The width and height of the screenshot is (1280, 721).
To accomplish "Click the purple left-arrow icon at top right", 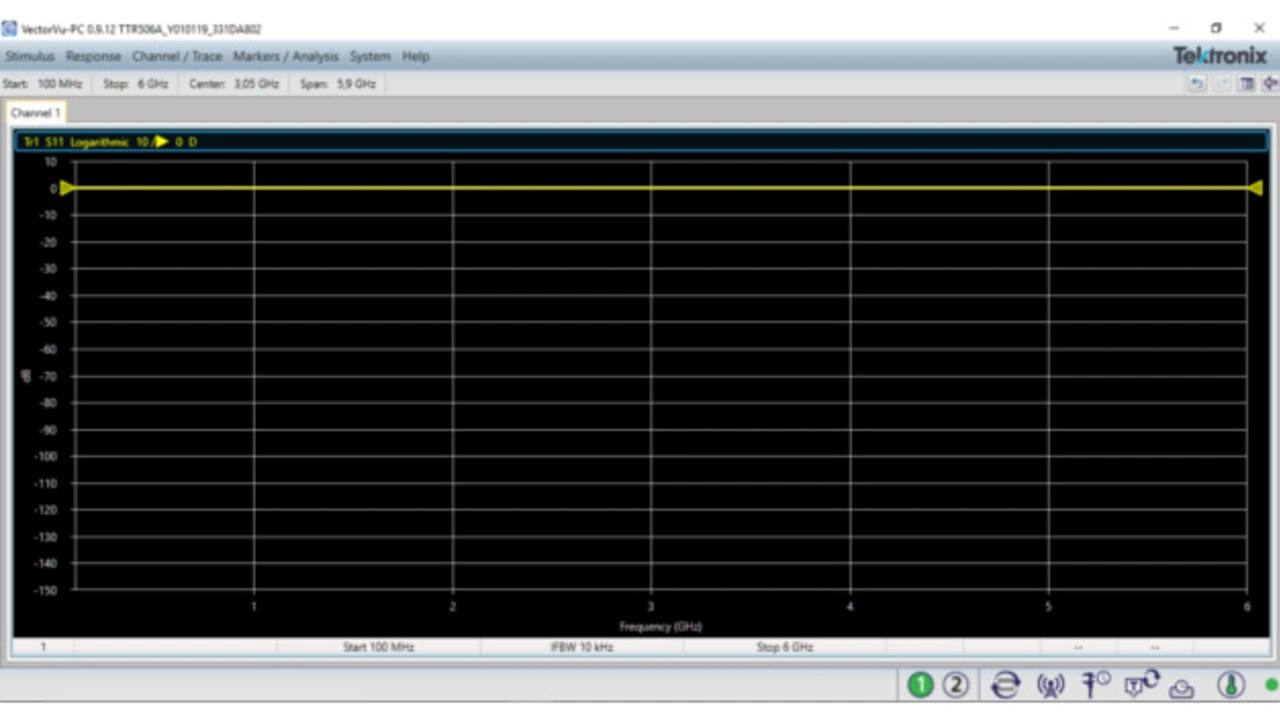I will (1270, 84).
